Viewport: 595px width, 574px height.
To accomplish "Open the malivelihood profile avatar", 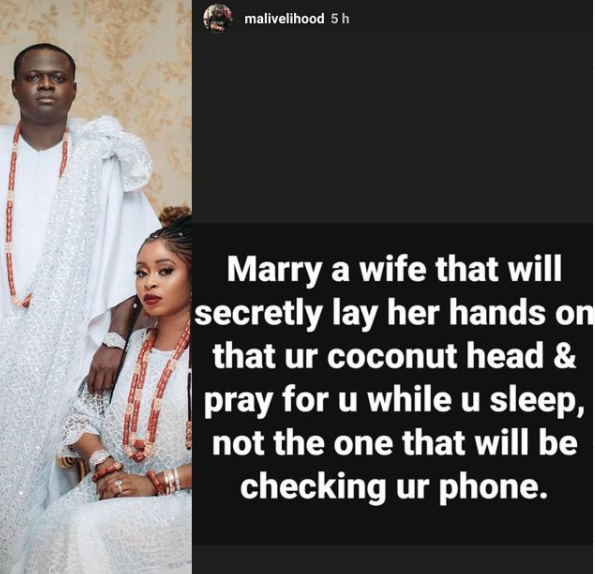I will 218,18.
